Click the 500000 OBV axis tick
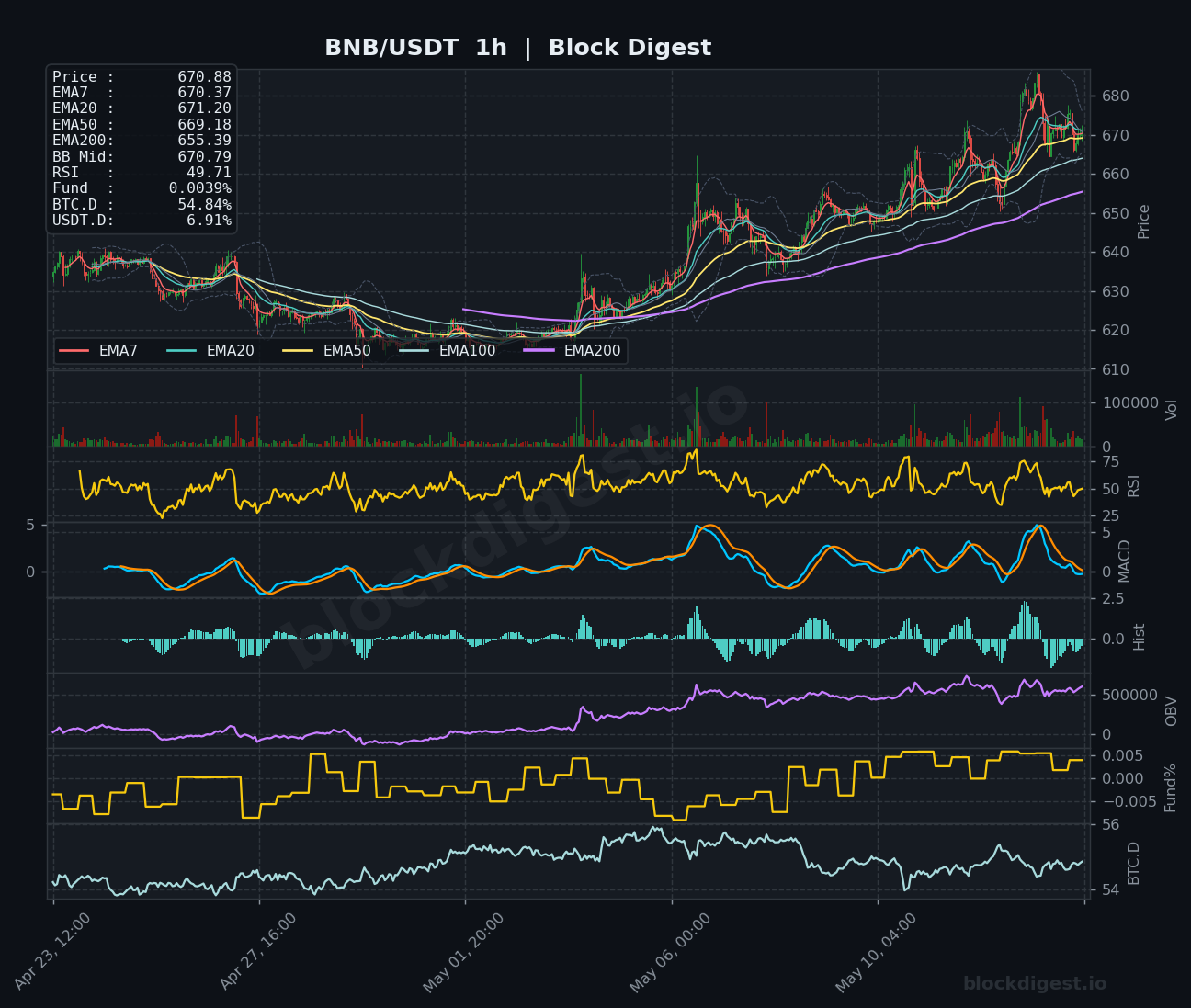The width and height of the screenshot is (1191, 1008). click(1129, 696)
